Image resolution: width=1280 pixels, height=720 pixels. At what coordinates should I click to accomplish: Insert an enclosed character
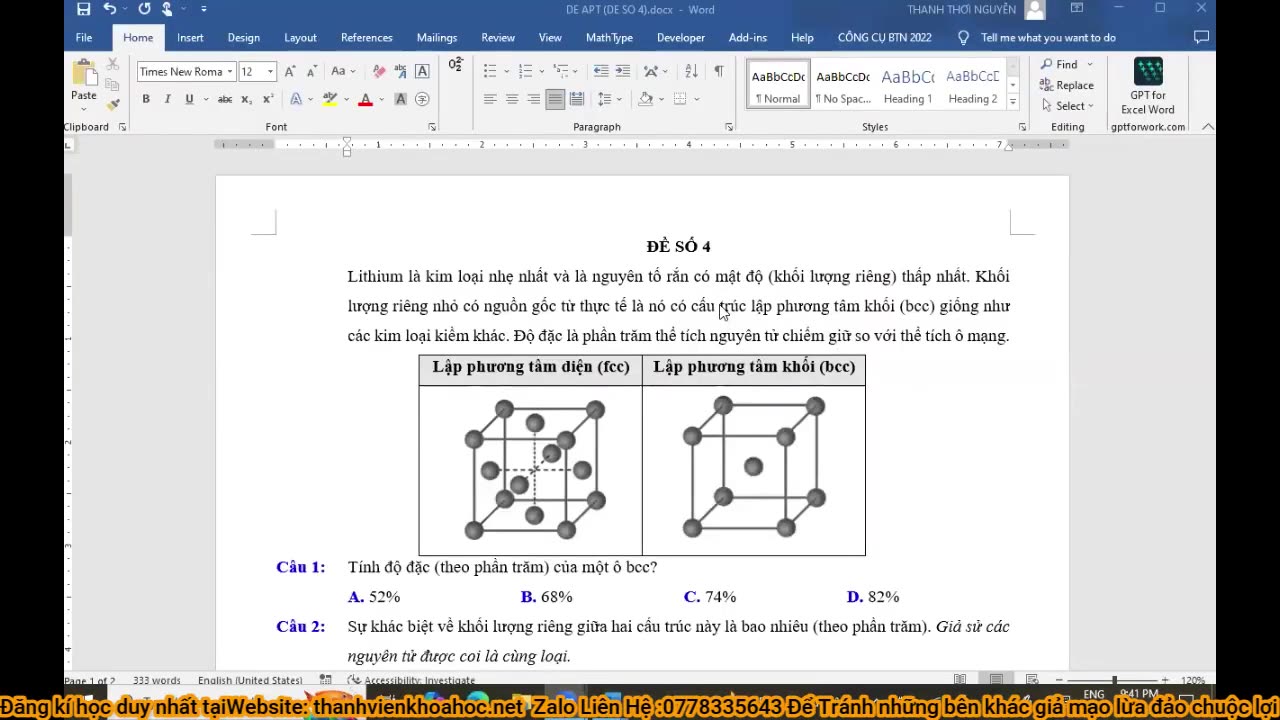422,99
